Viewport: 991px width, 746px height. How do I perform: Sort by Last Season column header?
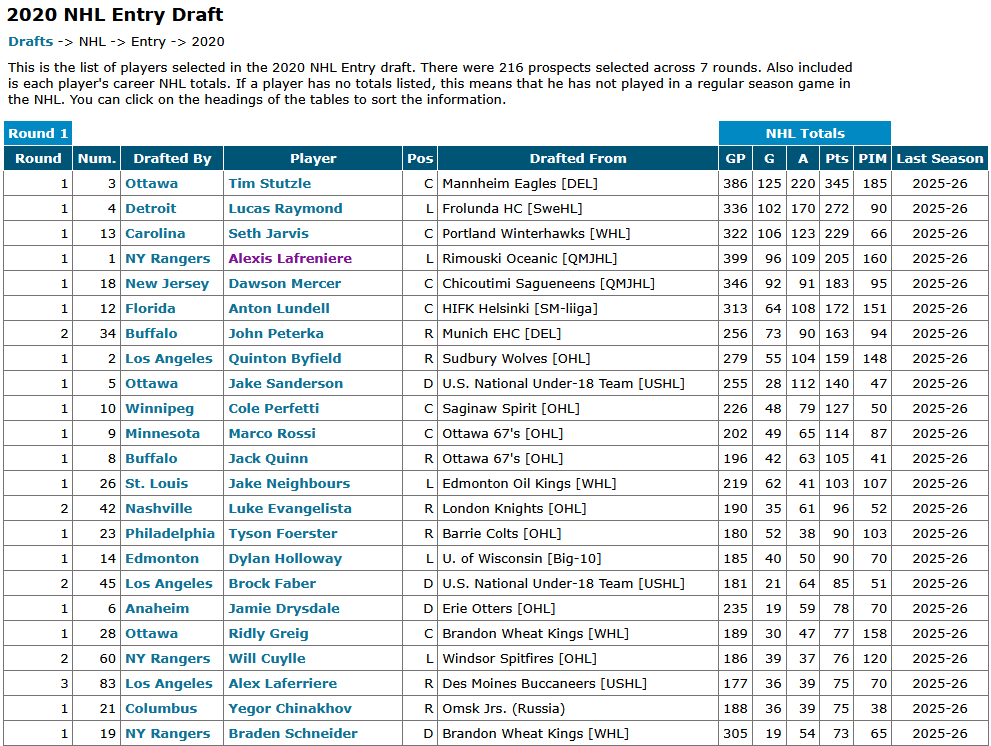click(940, 159)
